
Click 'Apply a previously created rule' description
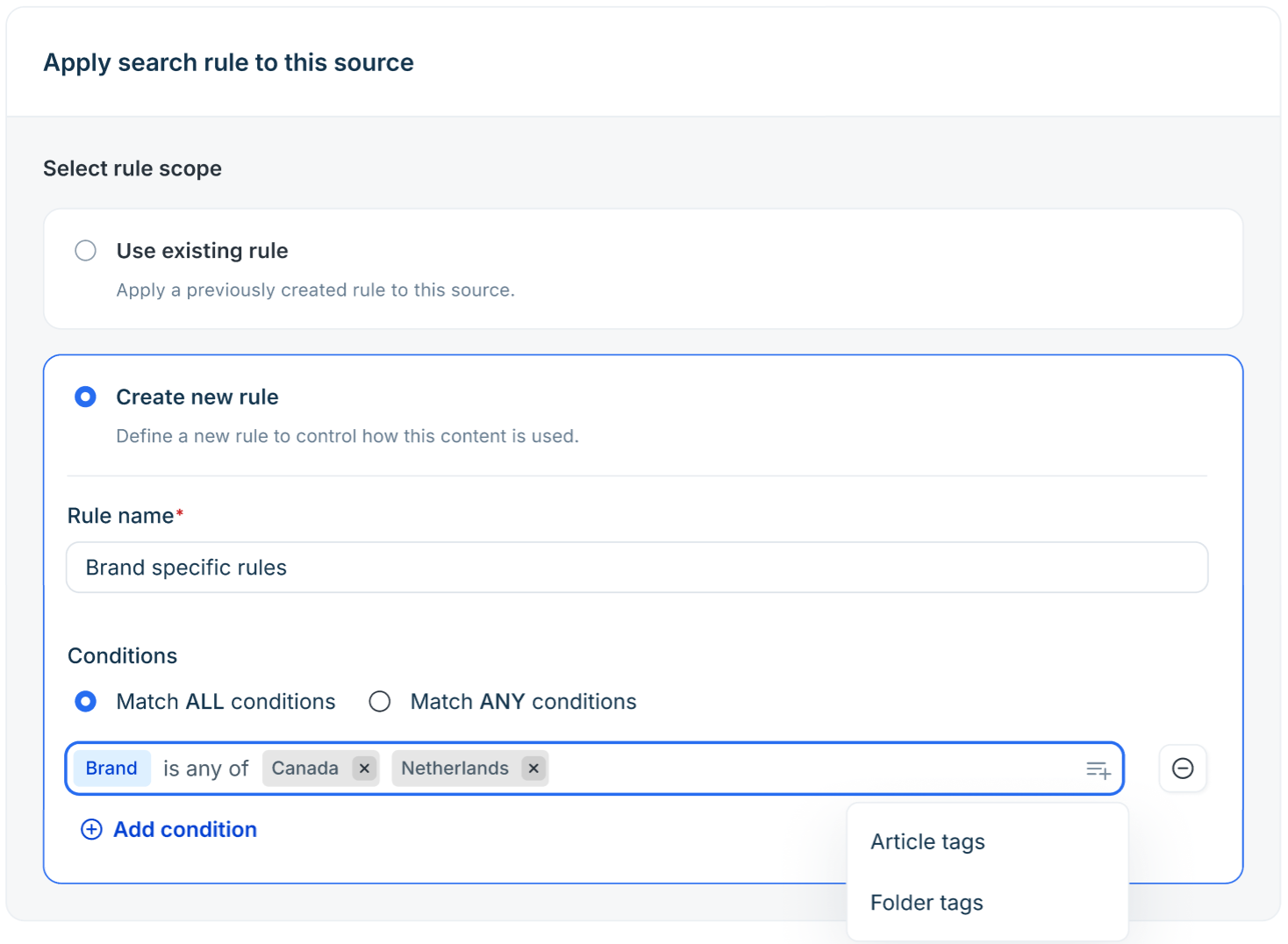tap(316, 290)
